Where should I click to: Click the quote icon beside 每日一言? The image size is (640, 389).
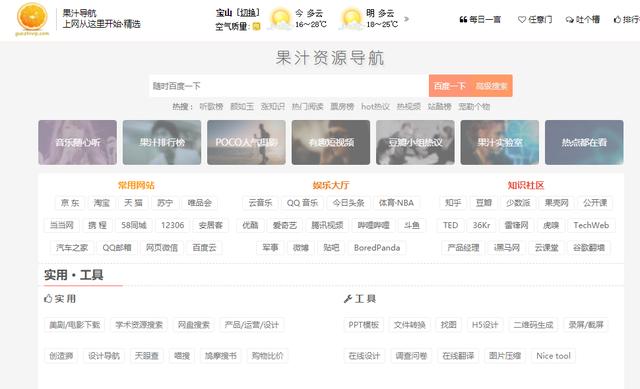pyautogui.click(x=463, y=19)
